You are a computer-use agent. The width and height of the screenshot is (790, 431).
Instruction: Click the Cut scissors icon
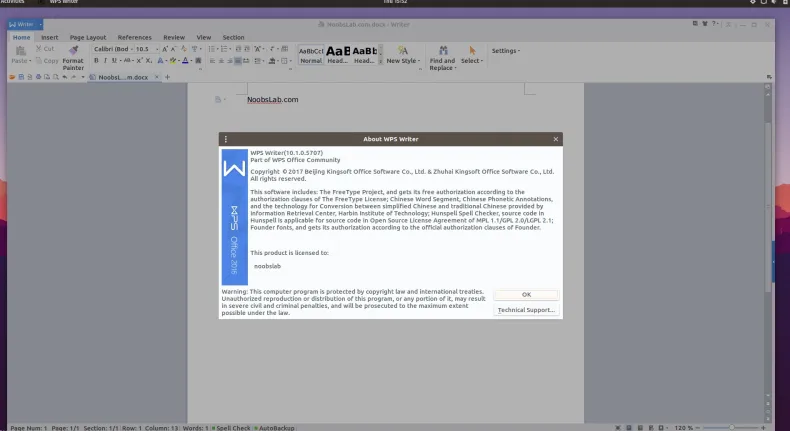(38, 48)
